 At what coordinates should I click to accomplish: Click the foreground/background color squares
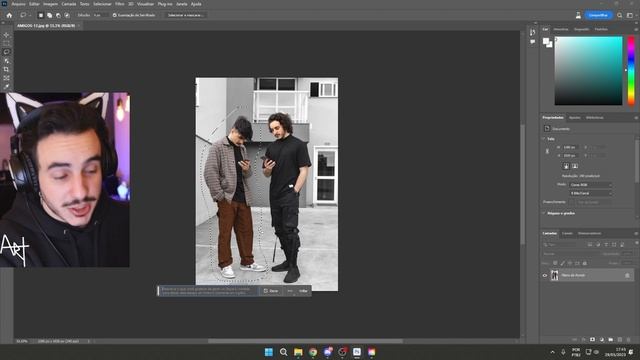click(547, 42)
